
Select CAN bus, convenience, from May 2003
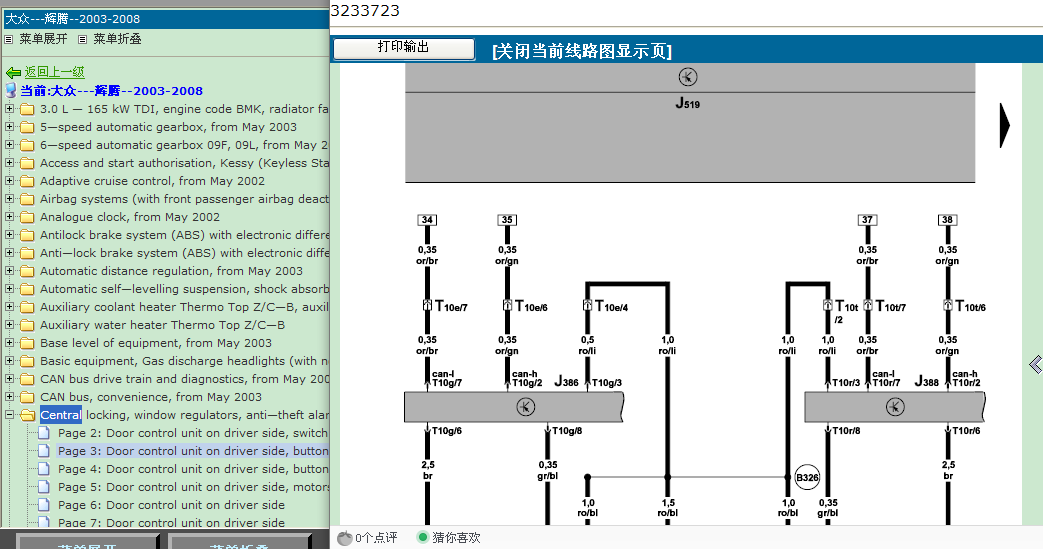(151, 397)
